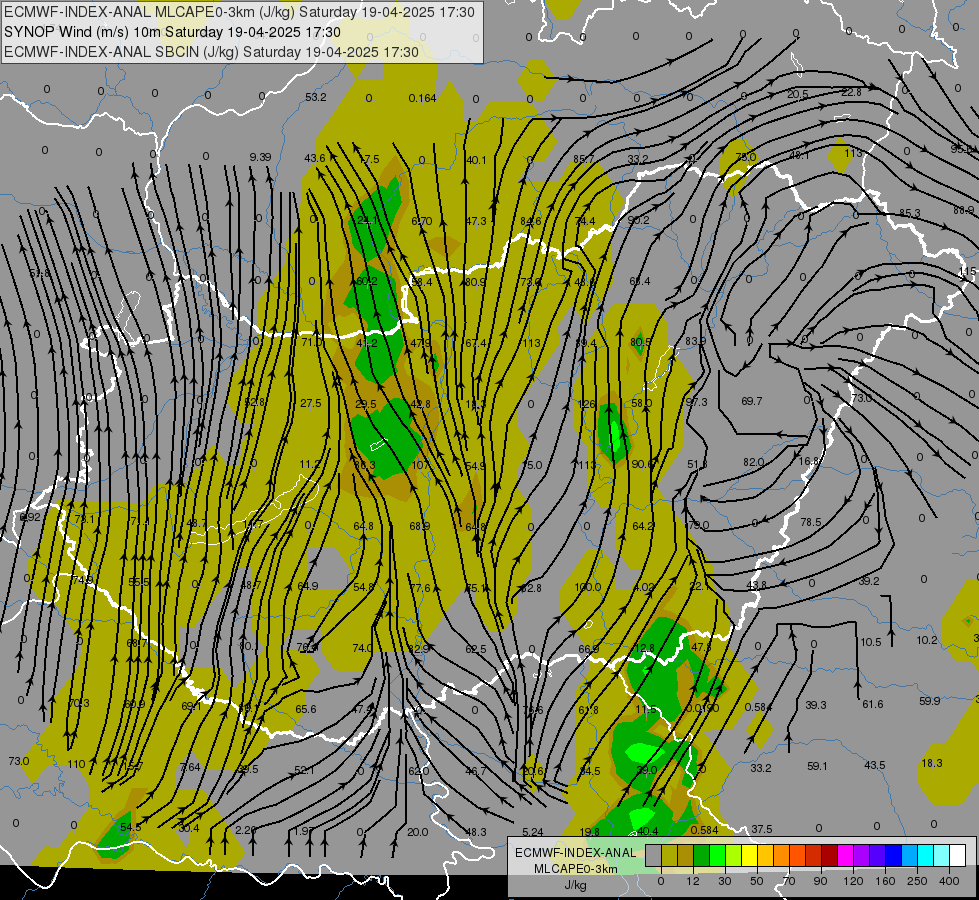Click the map value 85.7
The image size is (979, 900).
(x=584, y=159)
